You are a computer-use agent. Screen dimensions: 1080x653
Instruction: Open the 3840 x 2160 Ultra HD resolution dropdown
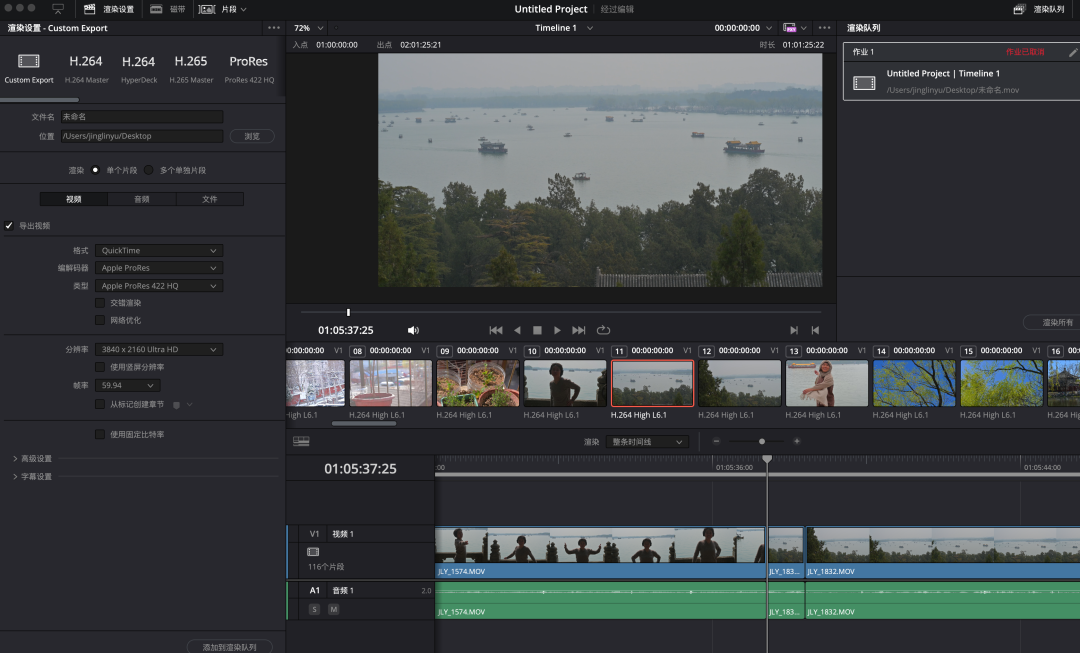(x=159, y=349)
